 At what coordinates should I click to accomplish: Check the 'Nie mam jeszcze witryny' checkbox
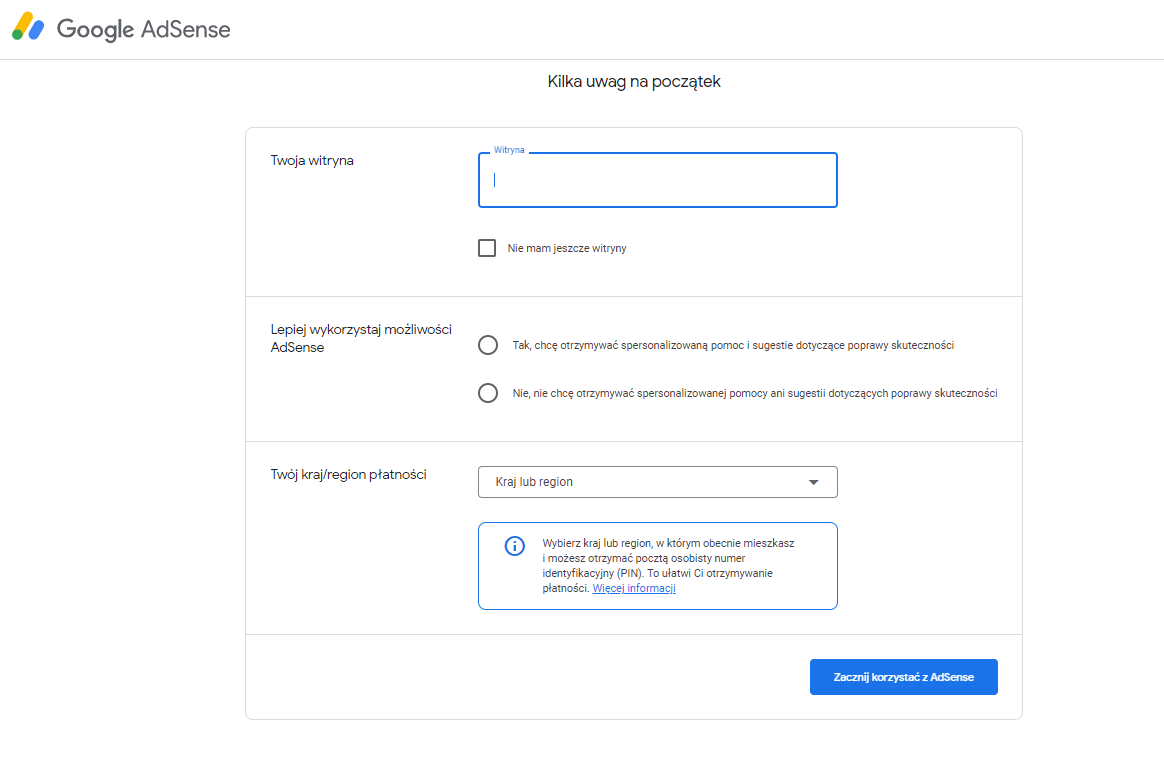coord(487,248)
